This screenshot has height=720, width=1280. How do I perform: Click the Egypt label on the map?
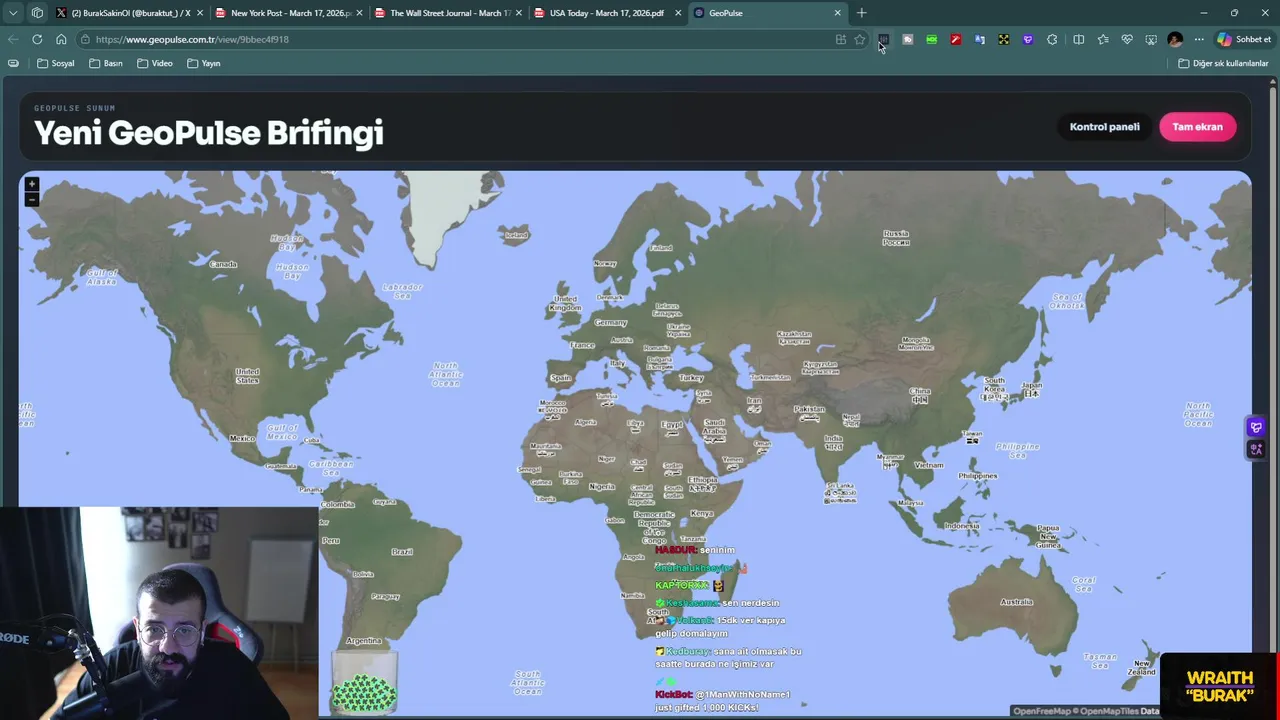671,427
